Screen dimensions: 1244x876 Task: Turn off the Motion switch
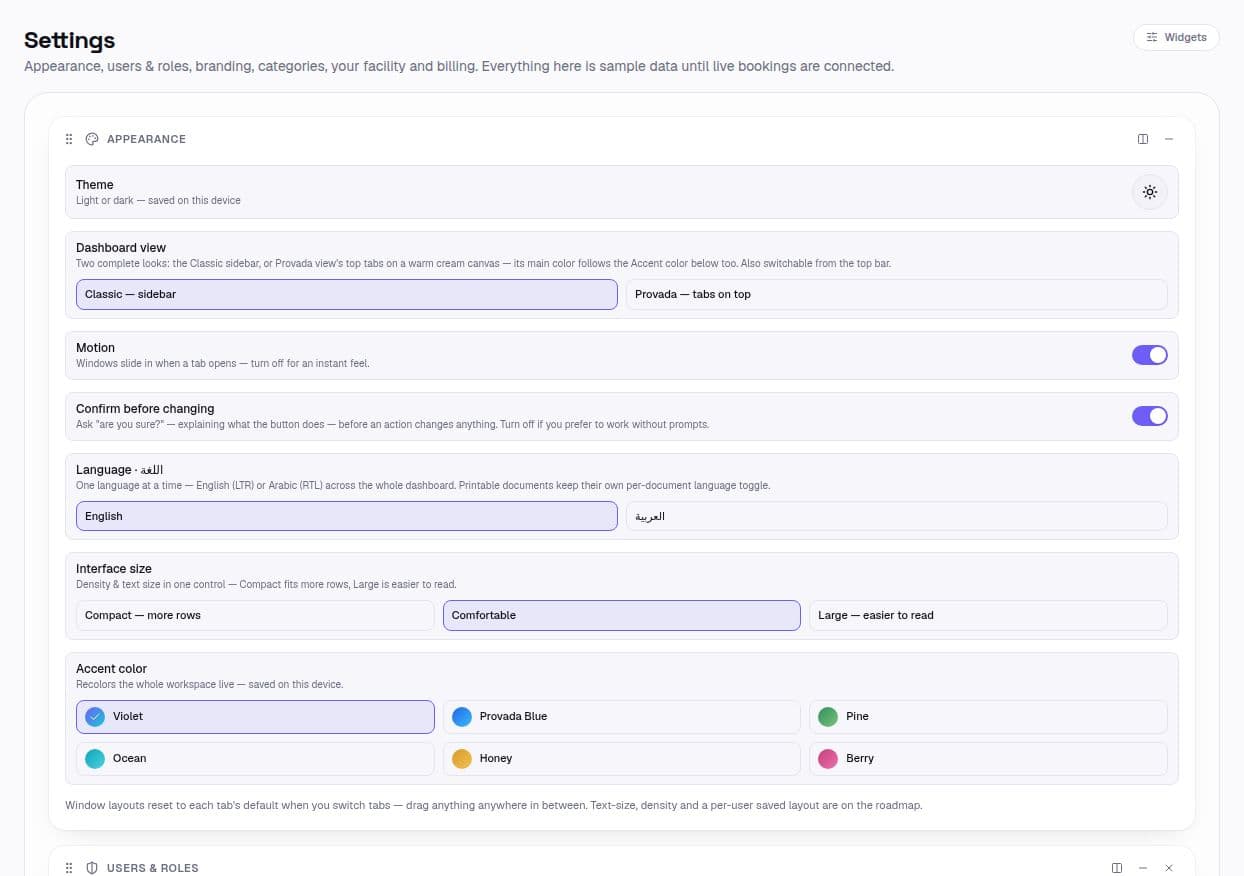pyautogui.click(x=1150, y=355)
